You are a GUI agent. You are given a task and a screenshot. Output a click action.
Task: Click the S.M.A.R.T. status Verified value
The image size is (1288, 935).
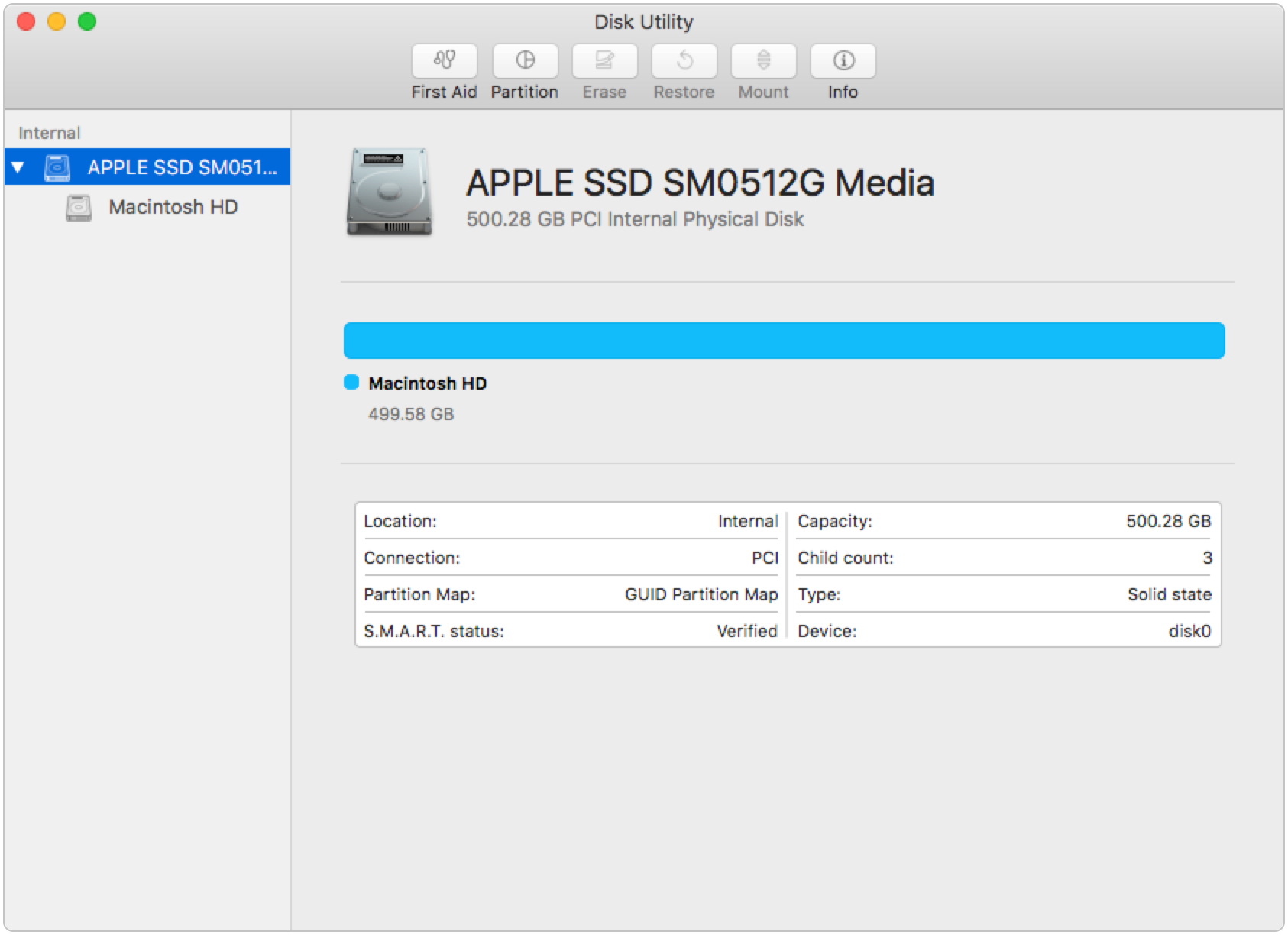pos(747,631)
